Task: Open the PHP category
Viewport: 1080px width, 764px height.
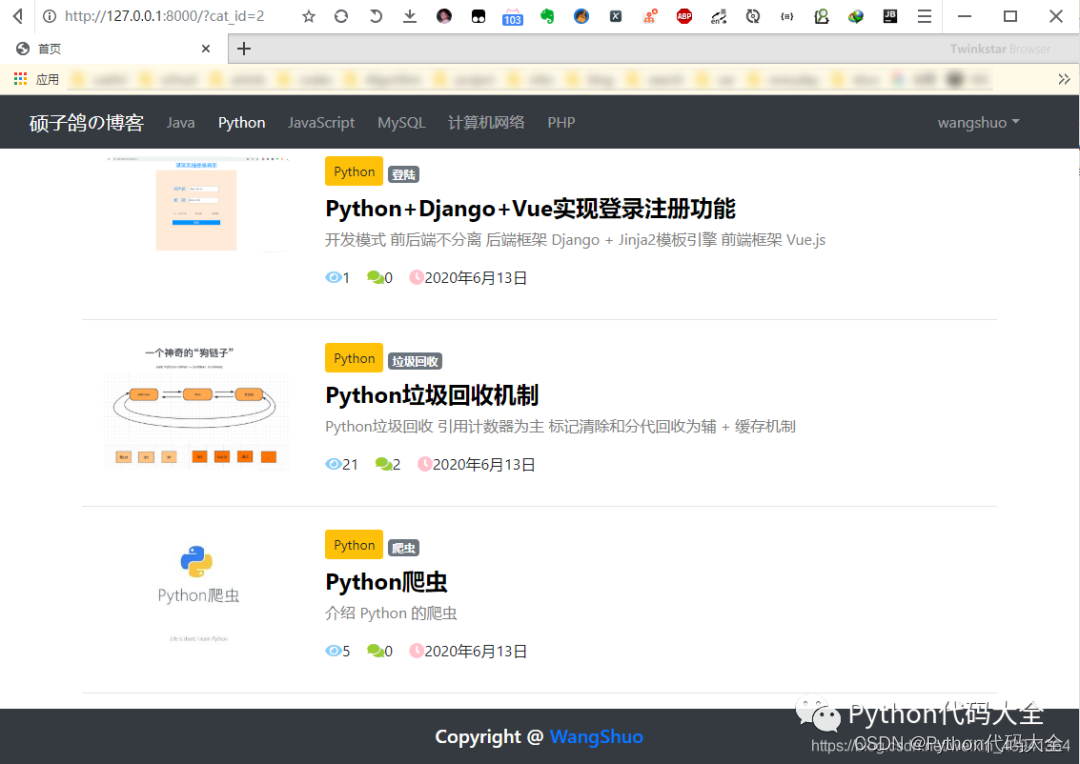Action: (561, 123)
